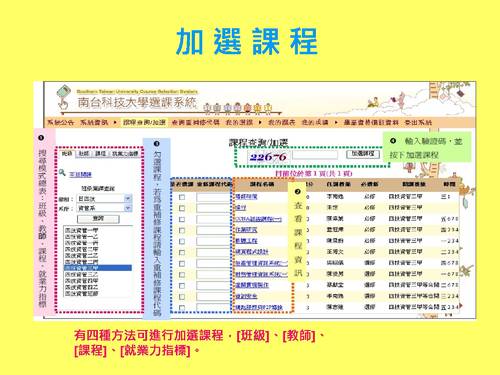Tick the checkbox in the sixth course row
This screenshot has width=500, height=375.
point(182,252)
